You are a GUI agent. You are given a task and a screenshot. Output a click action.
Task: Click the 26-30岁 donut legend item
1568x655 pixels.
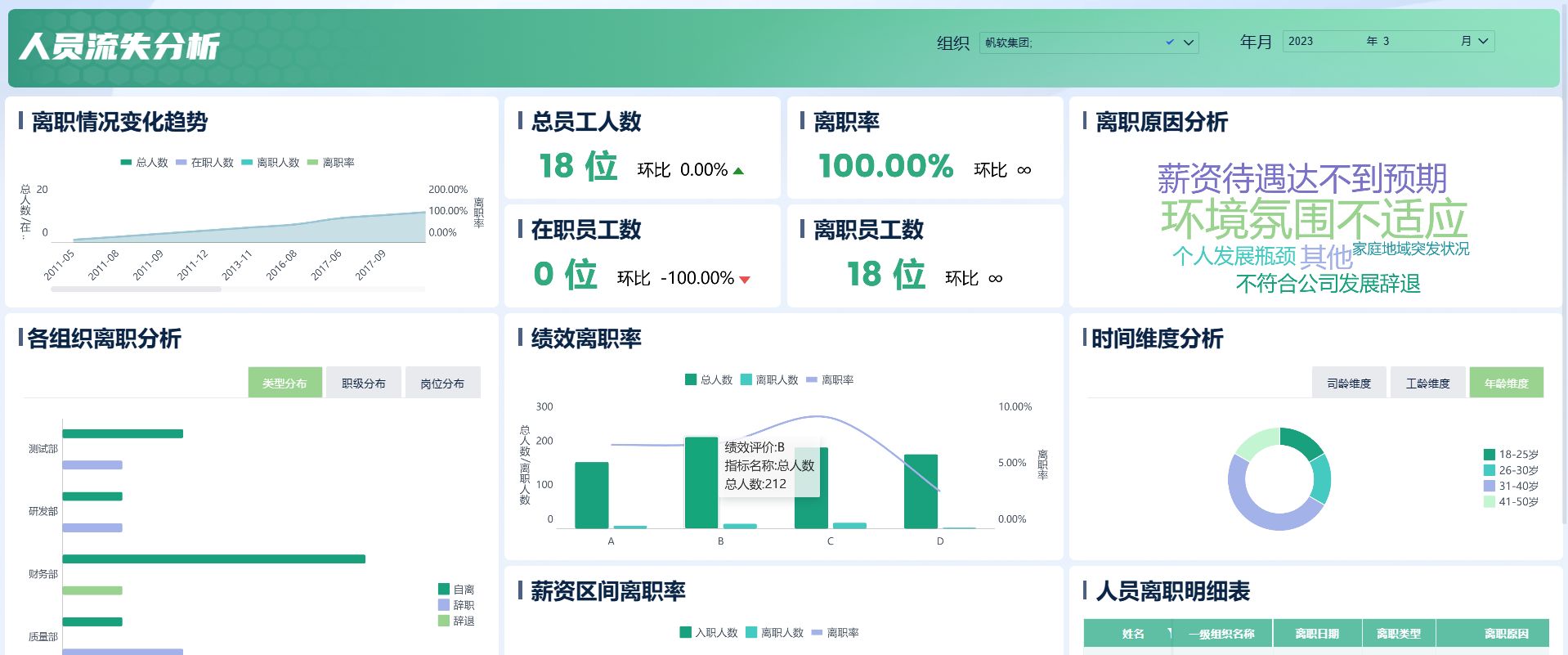tap(1511, 470)
